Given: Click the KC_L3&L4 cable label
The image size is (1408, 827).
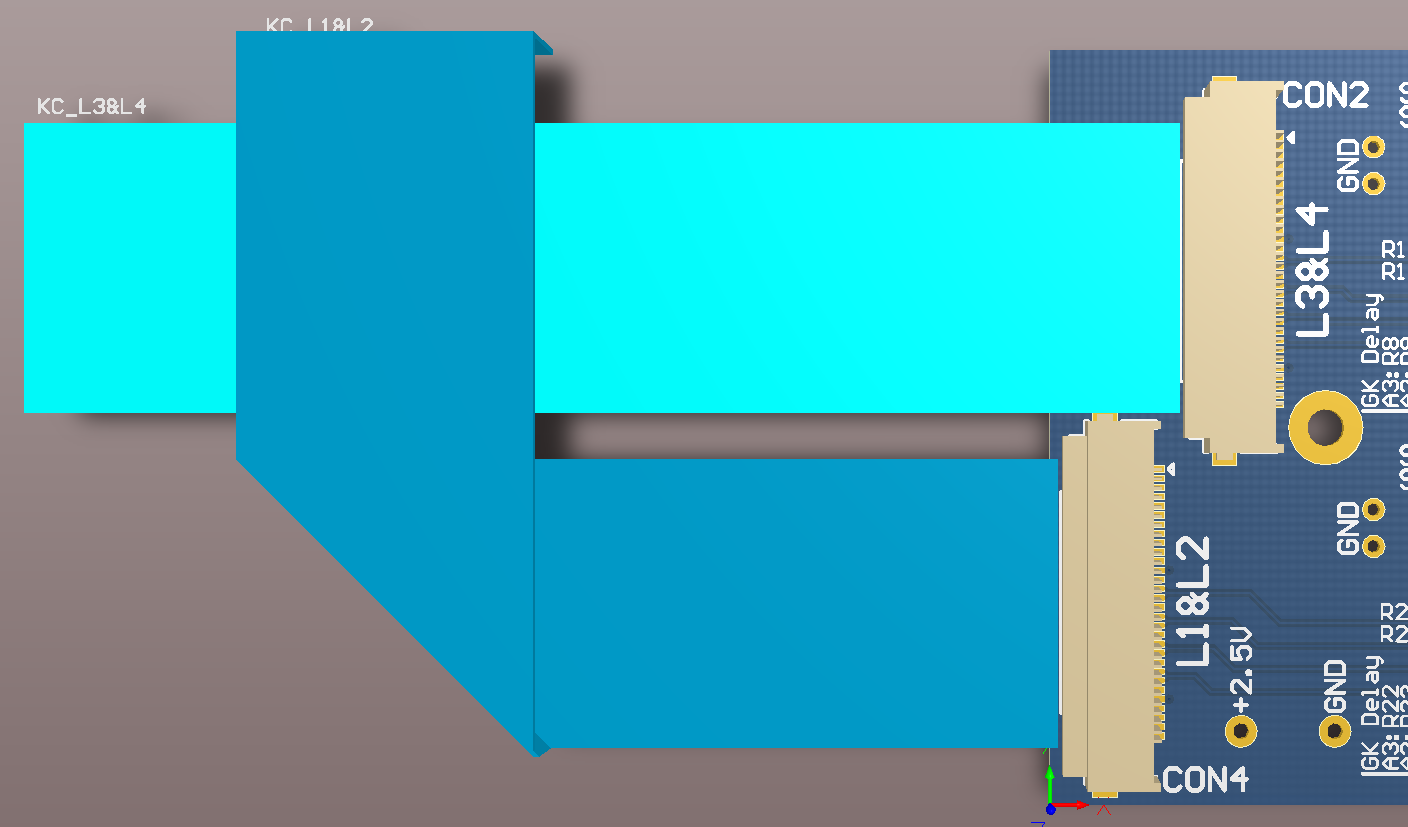Looking at the screenshot, I should coord(91,106).
